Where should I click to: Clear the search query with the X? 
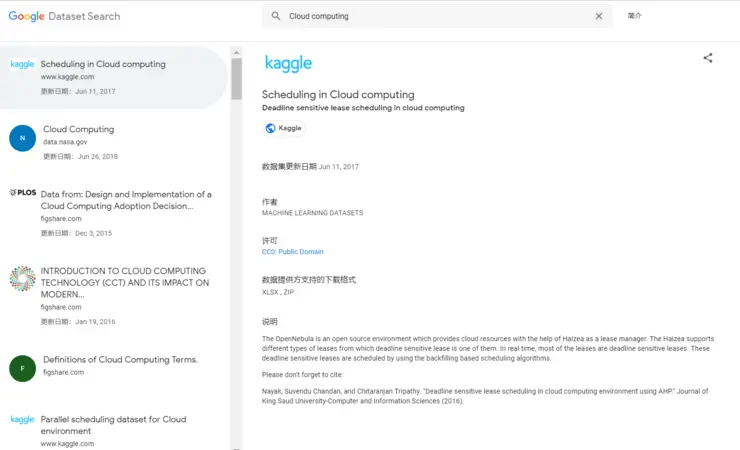[598, 16]
